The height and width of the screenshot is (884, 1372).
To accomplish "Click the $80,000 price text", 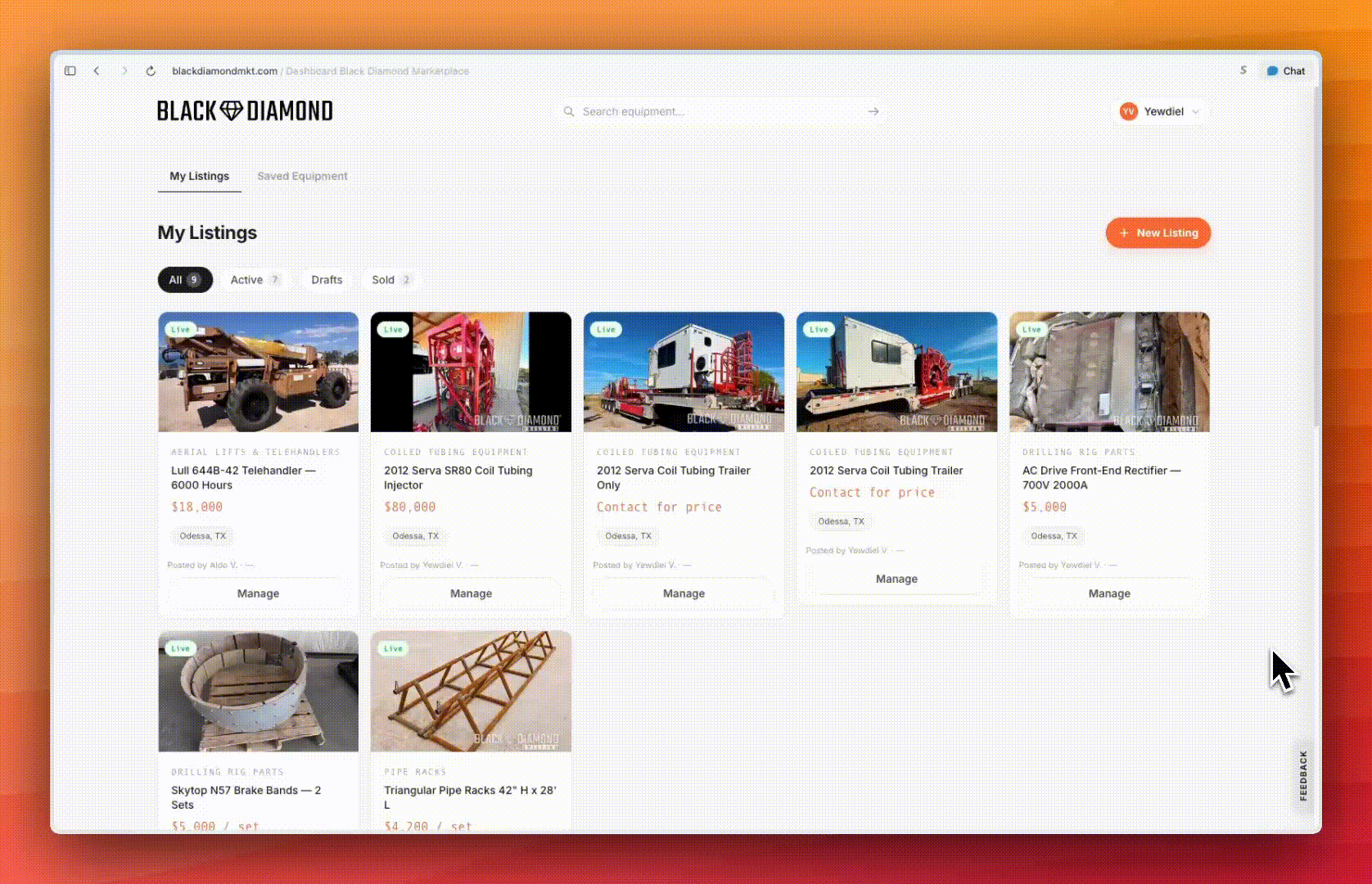I will point(409,507).
